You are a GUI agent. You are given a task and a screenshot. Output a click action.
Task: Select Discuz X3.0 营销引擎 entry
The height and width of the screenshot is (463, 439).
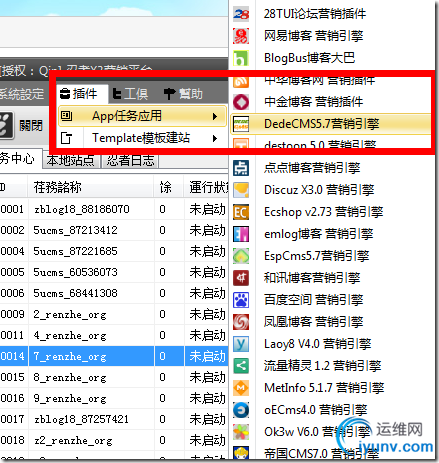pos(319,190)
